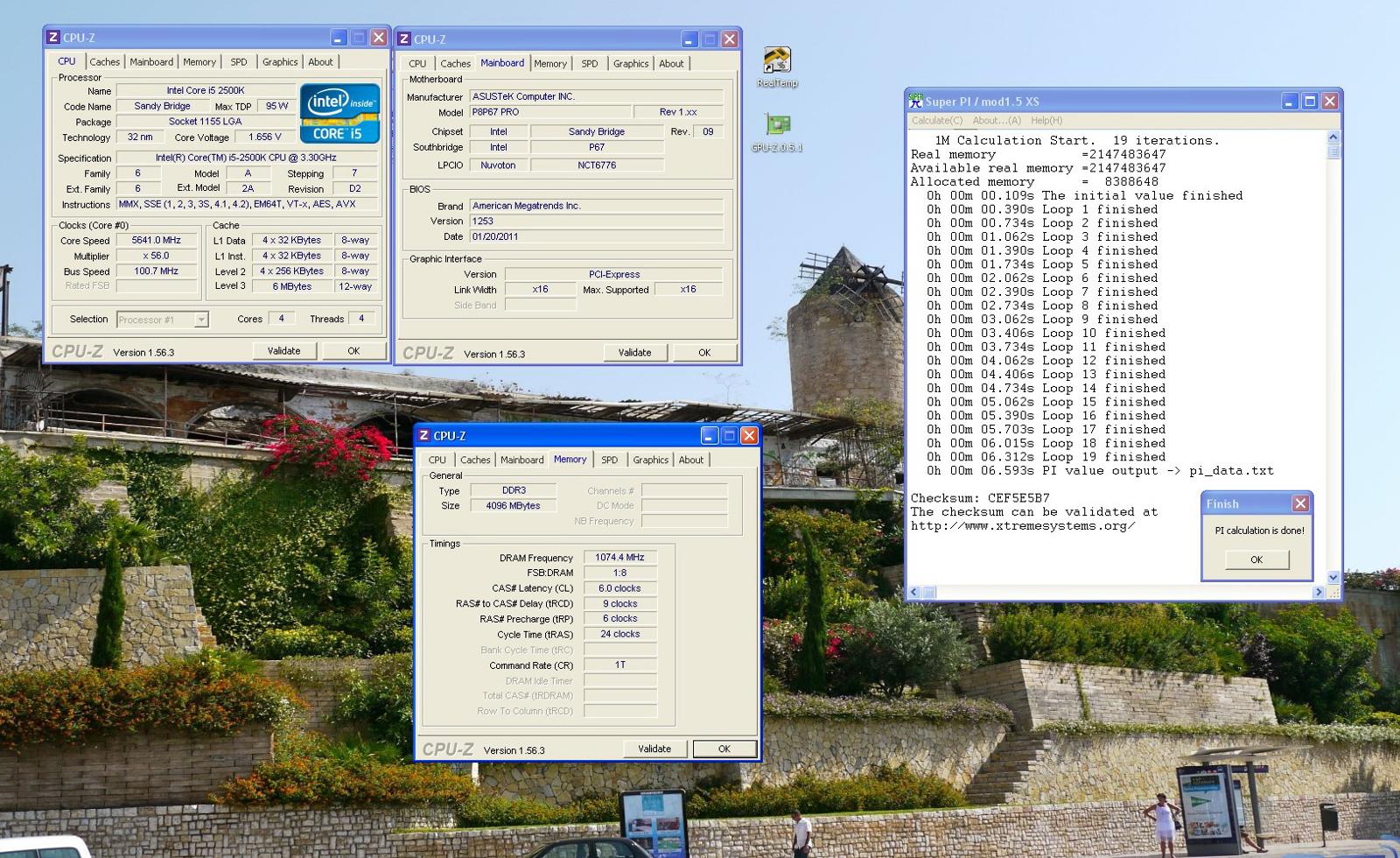This screenshot has width=1400, height=858.
Task: Close the CPU-Z Memory window
Action: [749, 436]
